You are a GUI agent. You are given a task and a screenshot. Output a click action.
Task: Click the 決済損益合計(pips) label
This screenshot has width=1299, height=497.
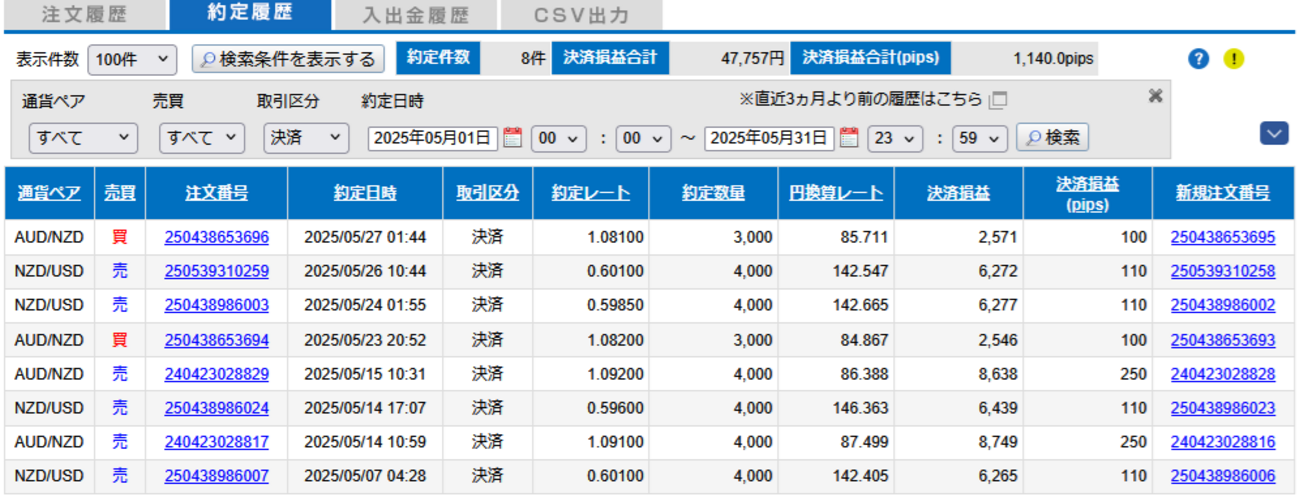871,58
